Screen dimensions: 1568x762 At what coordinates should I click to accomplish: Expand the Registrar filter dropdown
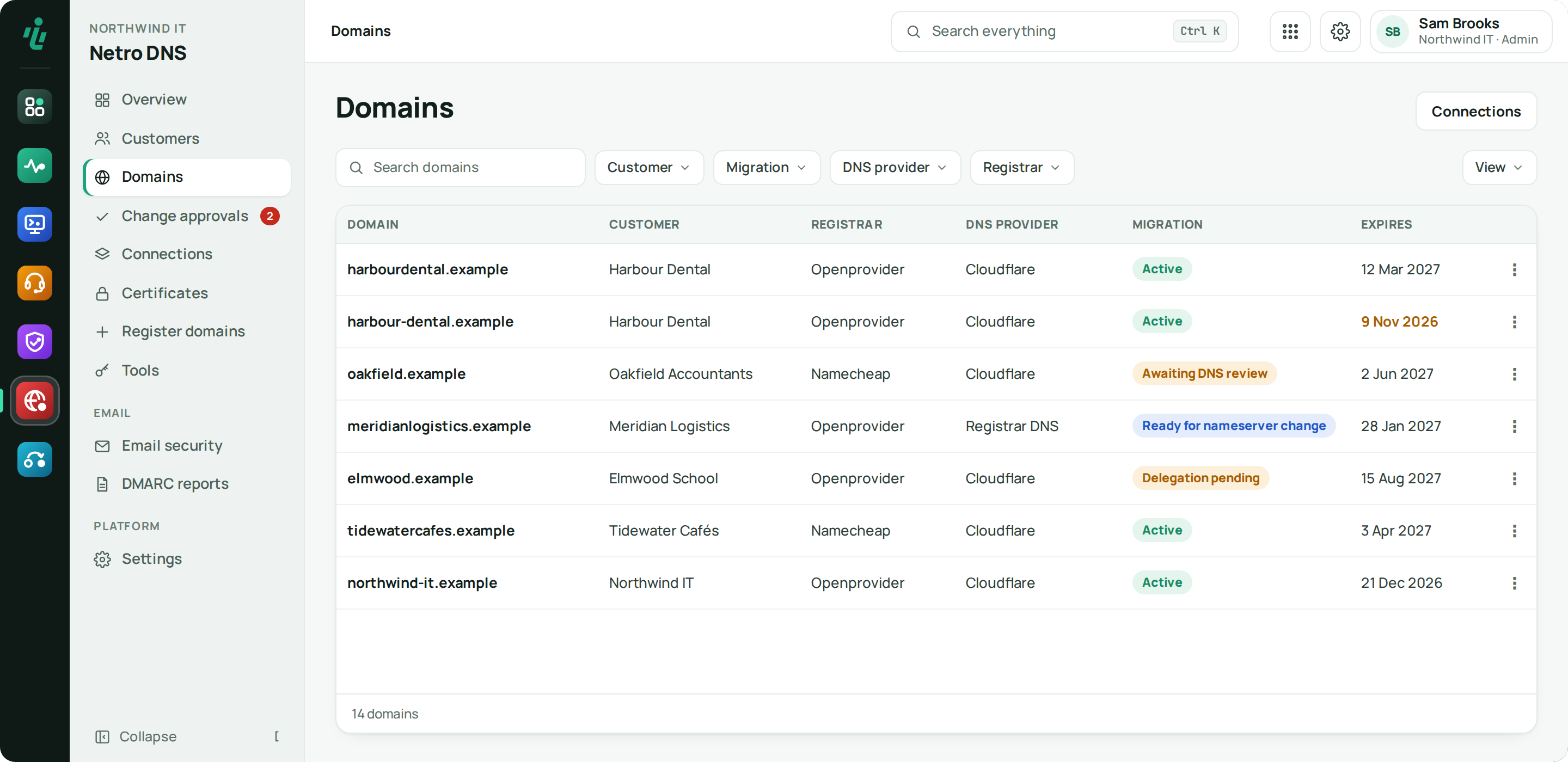pyautogui.click(x=1021, y=168)
